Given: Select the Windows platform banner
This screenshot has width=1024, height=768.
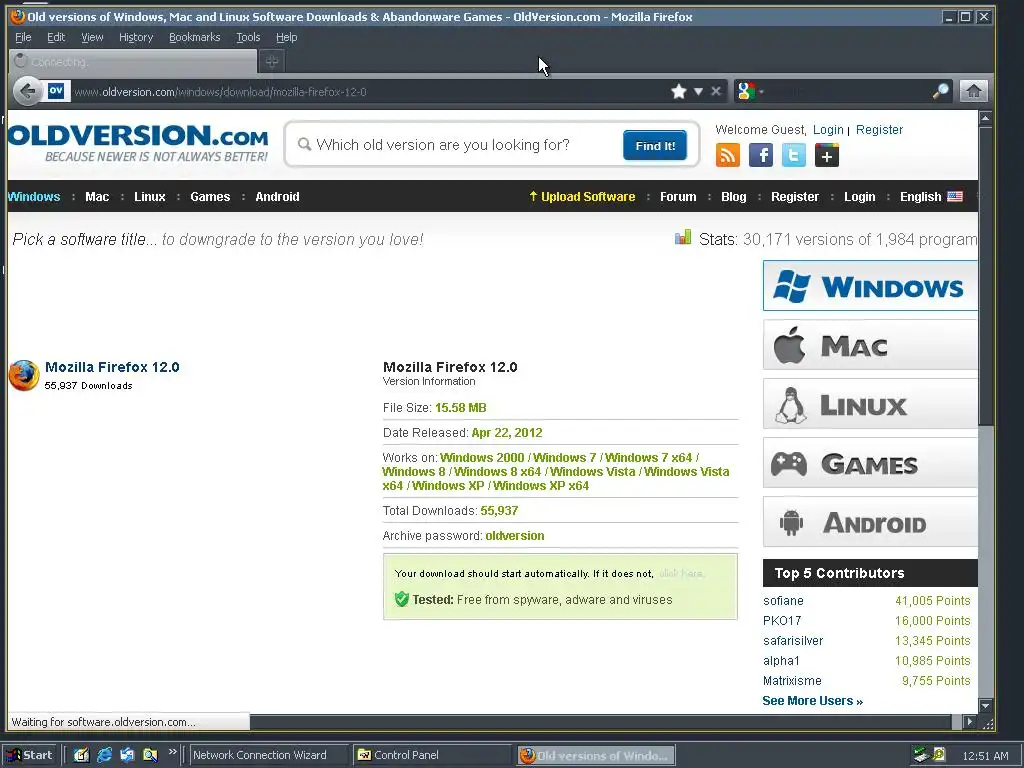Looking at the screenshot, I should click(x=871, y=285).
